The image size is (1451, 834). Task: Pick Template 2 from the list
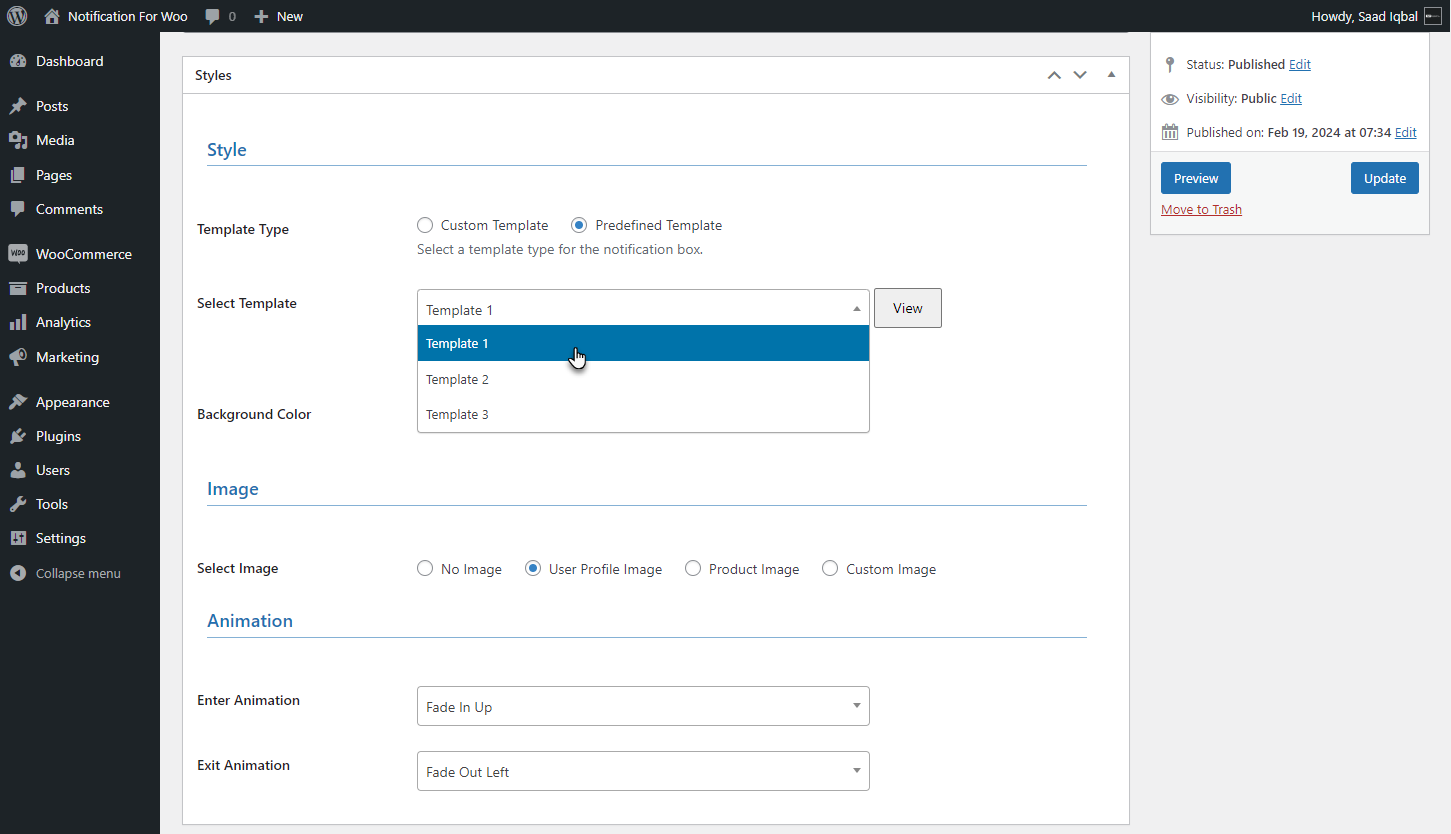coord(643,379)
